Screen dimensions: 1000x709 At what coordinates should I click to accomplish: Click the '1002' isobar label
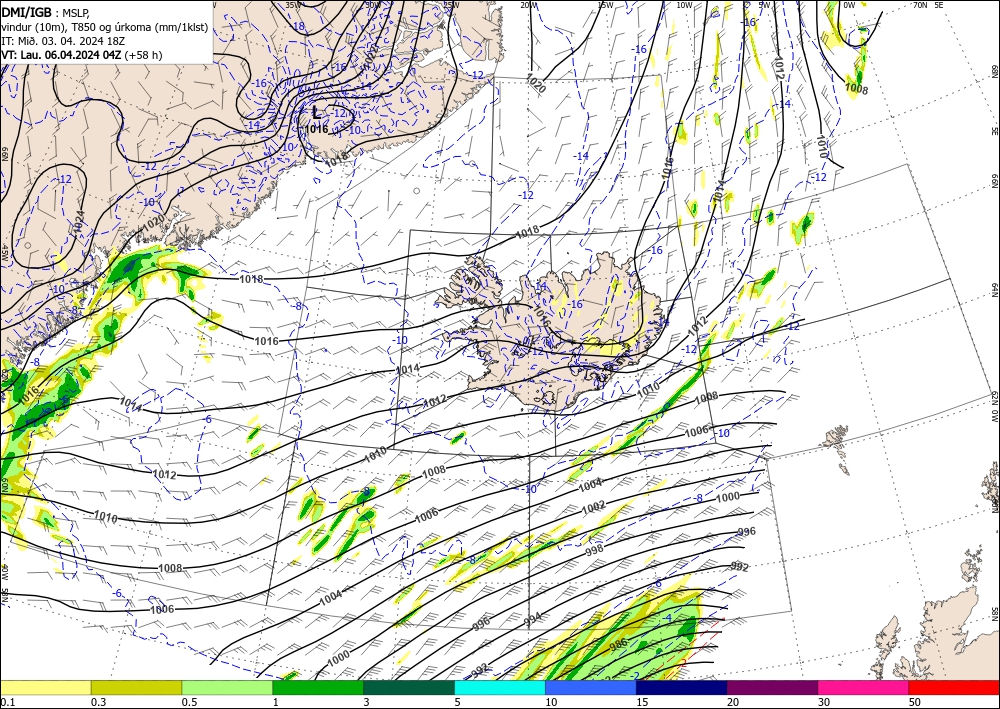[x=593, y=508]
